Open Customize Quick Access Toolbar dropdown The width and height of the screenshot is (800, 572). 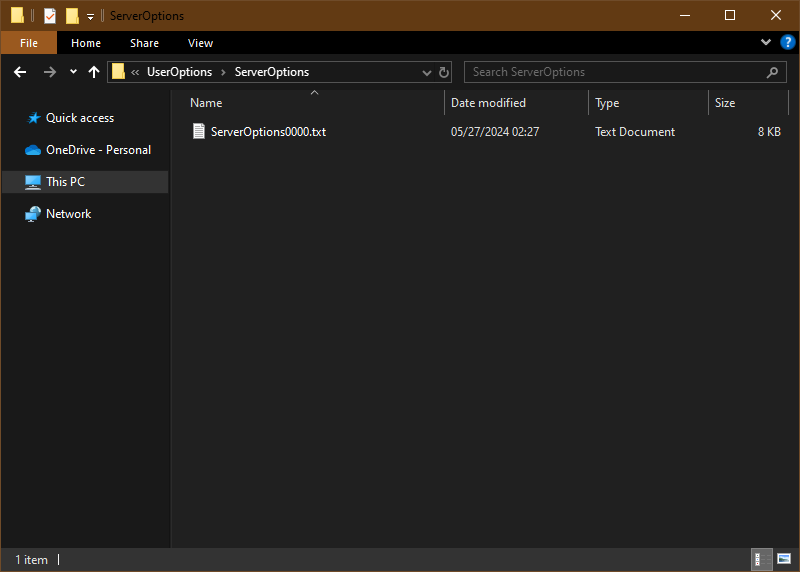[90, 16]
